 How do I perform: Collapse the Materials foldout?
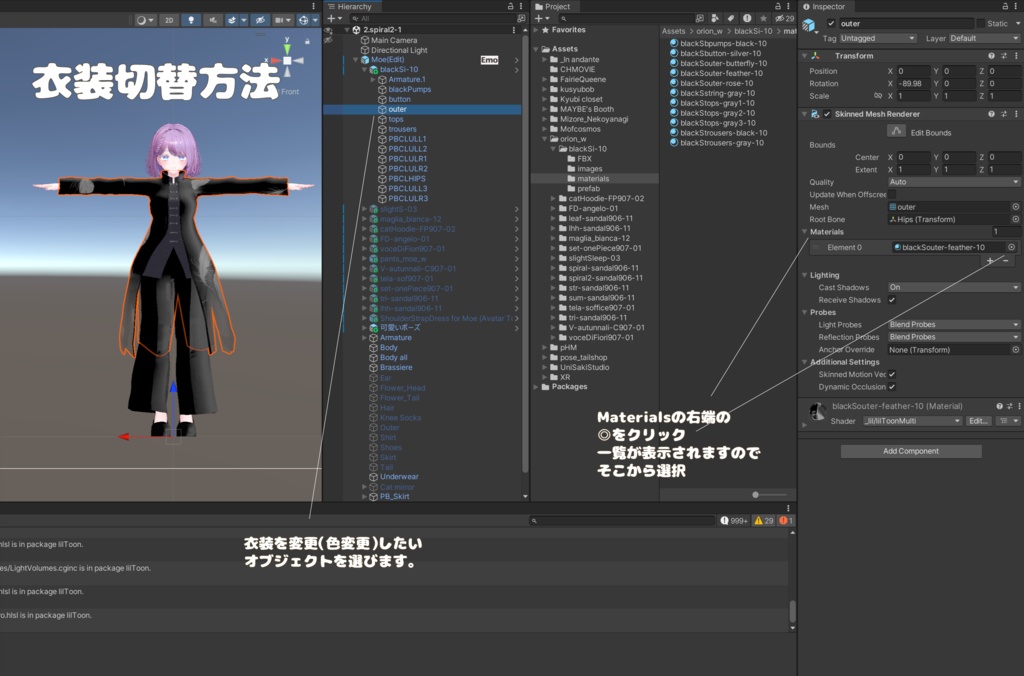click(806, 231)
